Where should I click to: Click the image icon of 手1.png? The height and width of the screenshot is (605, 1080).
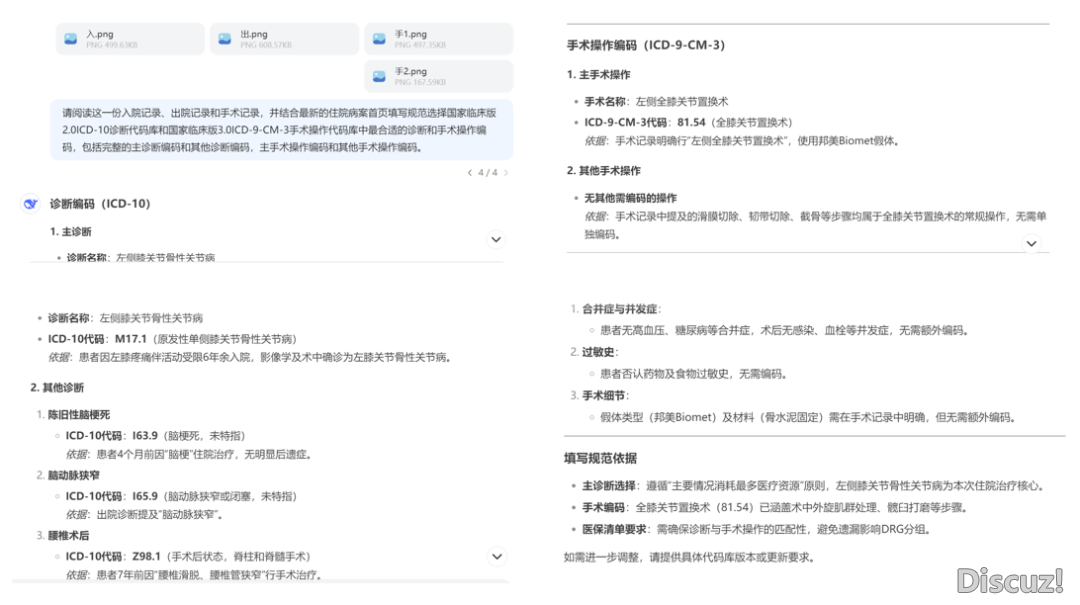pos(379,39)
